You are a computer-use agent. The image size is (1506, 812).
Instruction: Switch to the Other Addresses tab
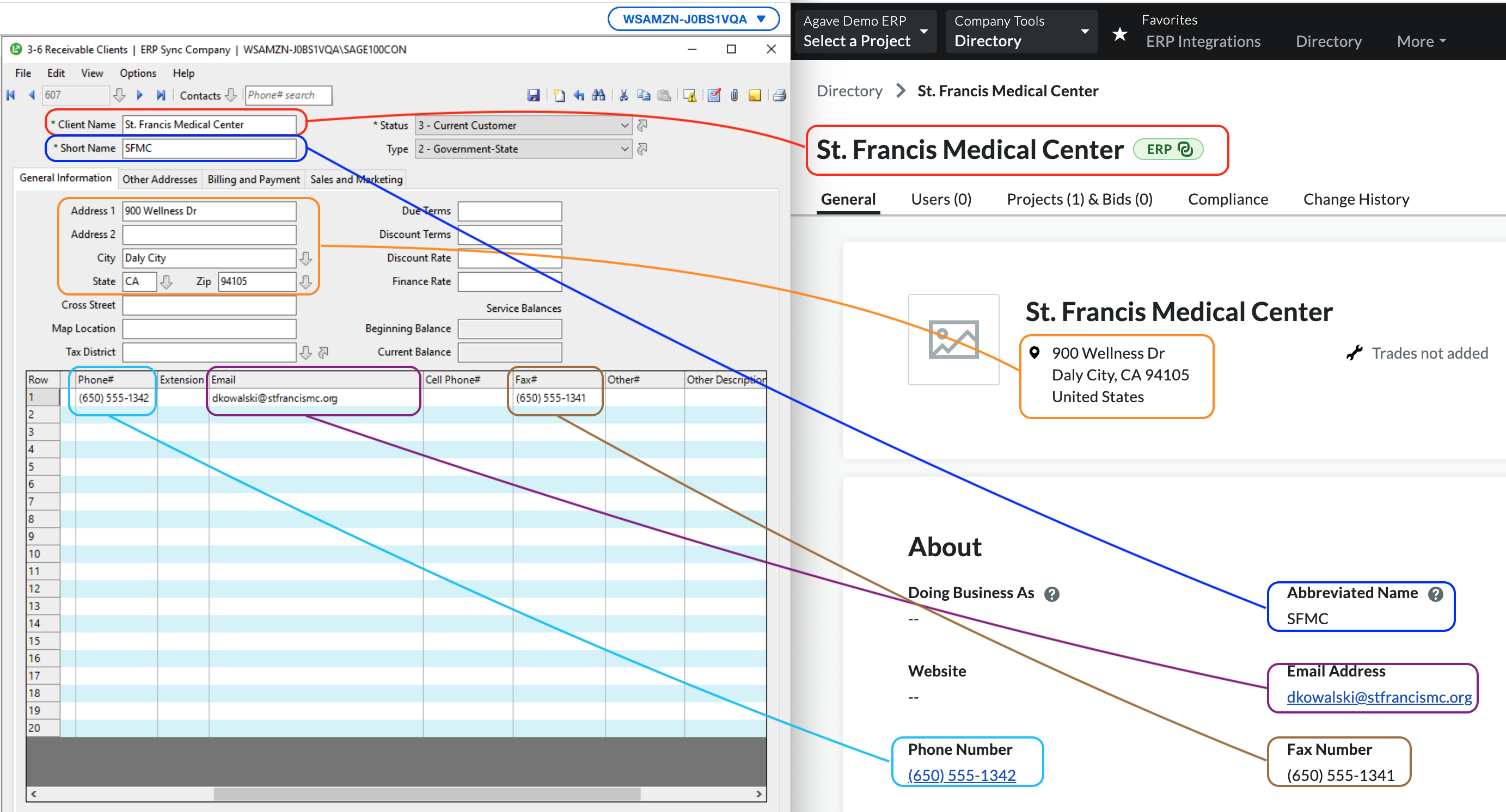160,180
